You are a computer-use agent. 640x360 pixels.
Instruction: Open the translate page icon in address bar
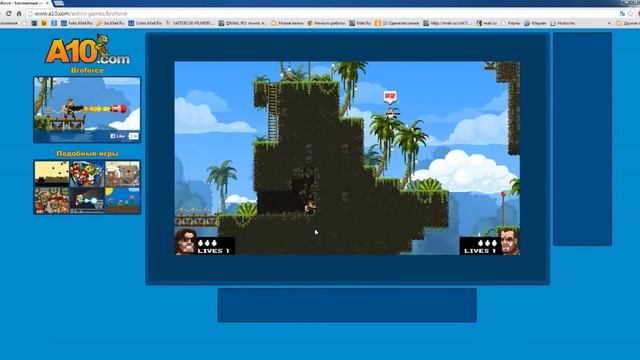[x=622, y=13]
